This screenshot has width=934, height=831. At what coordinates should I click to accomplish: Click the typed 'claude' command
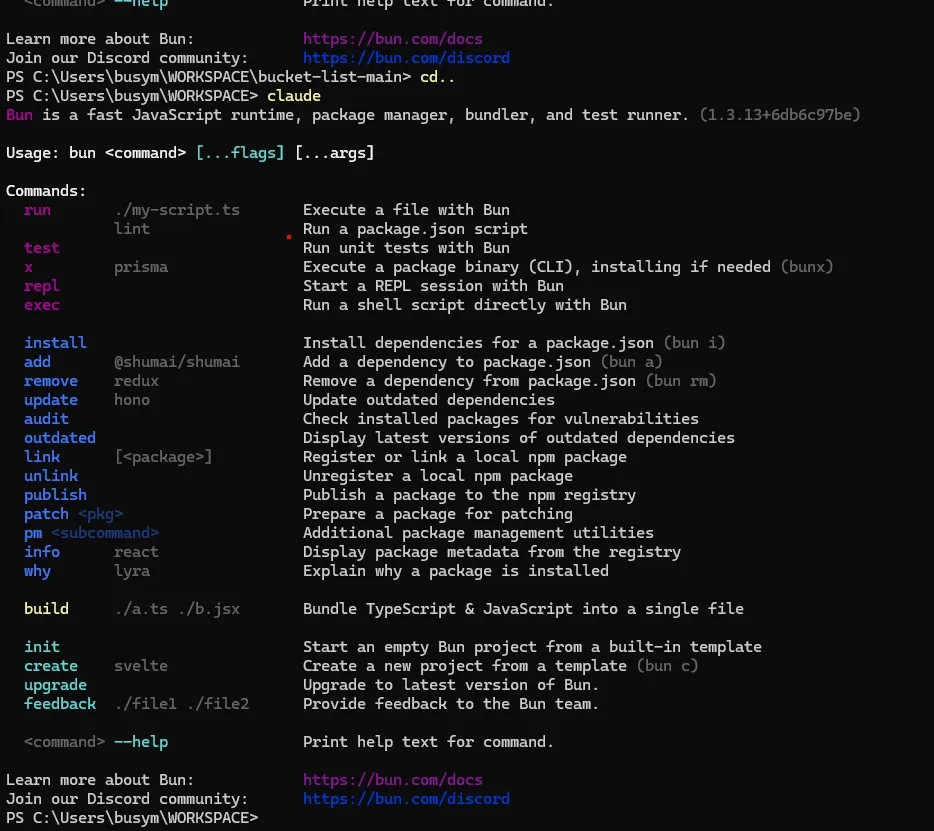click(x=294, y=96)
